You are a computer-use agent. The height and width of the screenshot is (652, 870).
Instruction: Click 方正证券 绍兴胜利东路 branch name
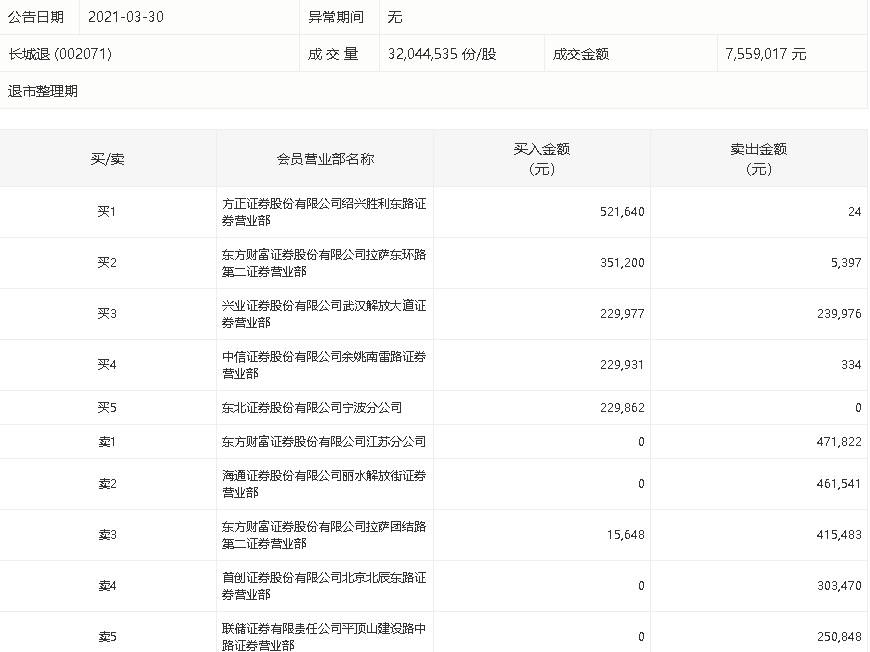click(324, 212)
